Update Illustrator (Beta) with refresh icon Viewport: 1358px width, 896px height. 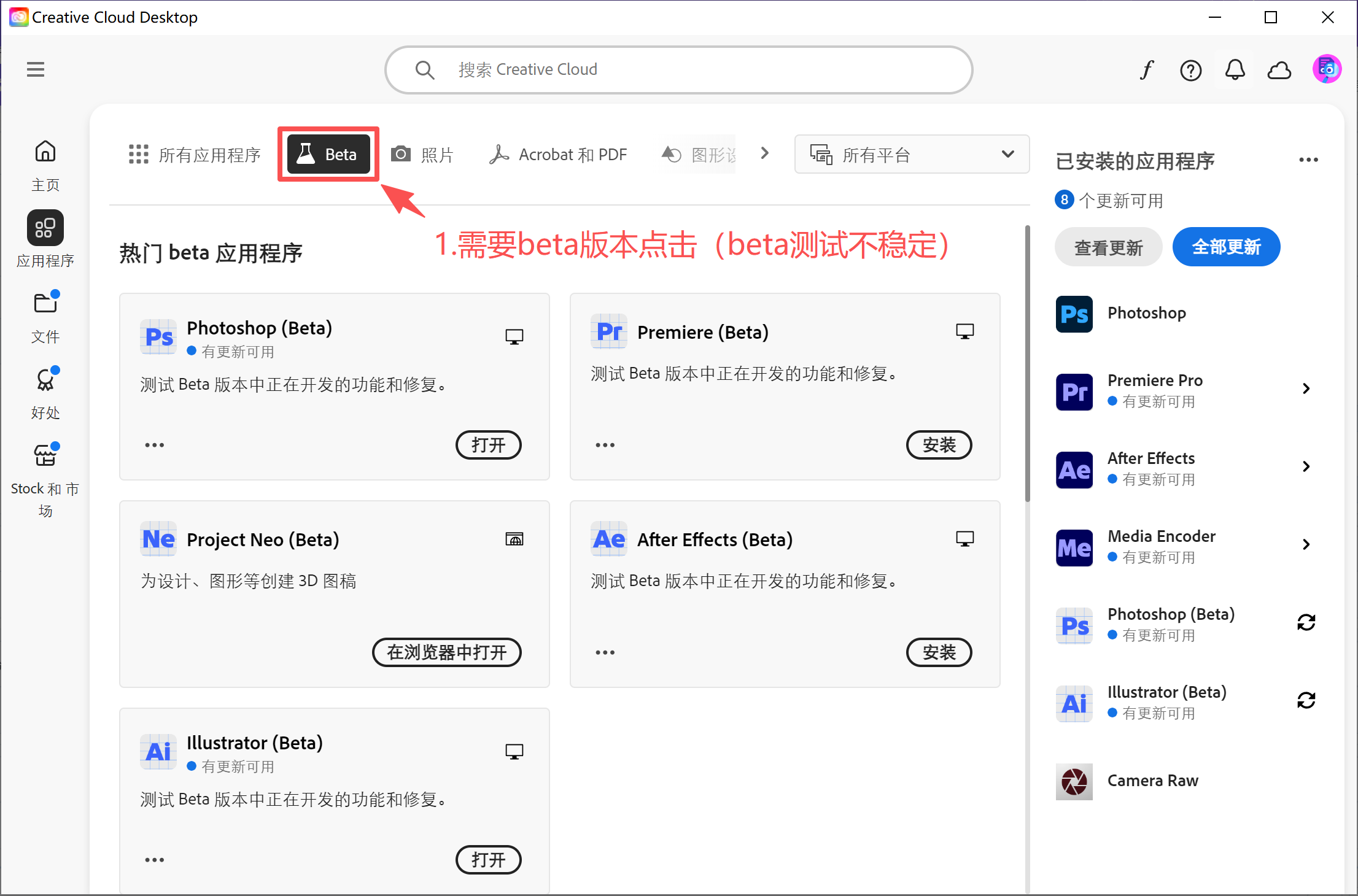click(1306, 700)
